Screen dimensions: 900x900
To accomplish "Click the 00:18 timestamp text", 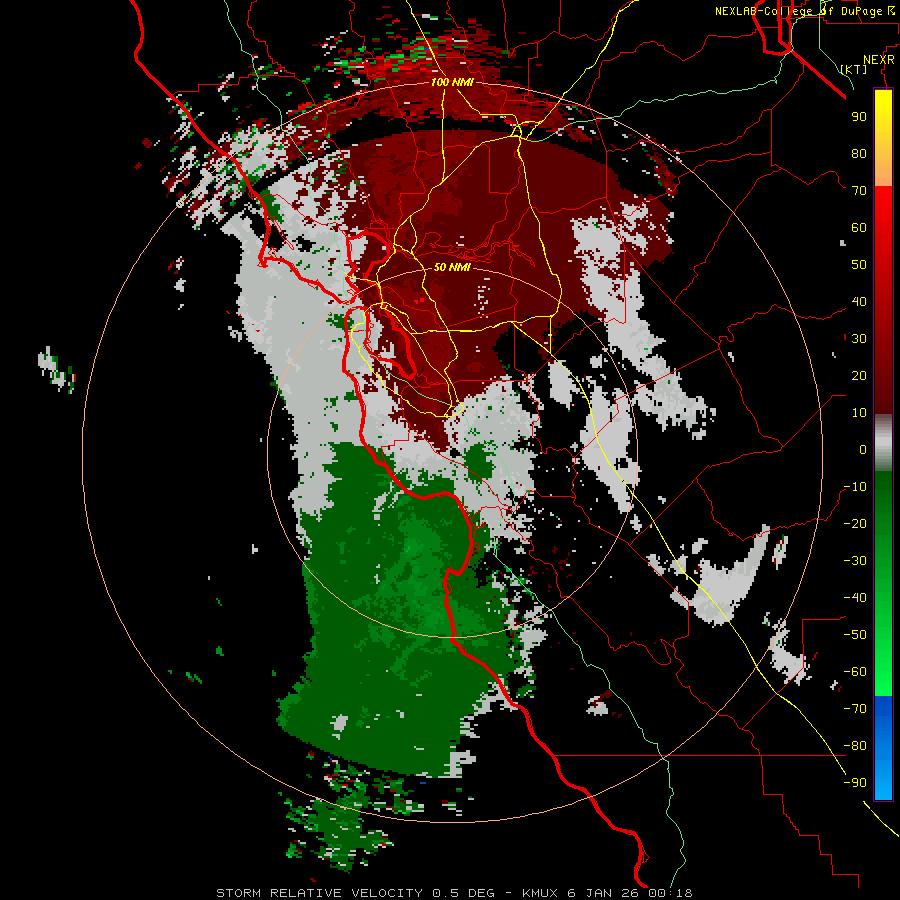I will (670, 893).
